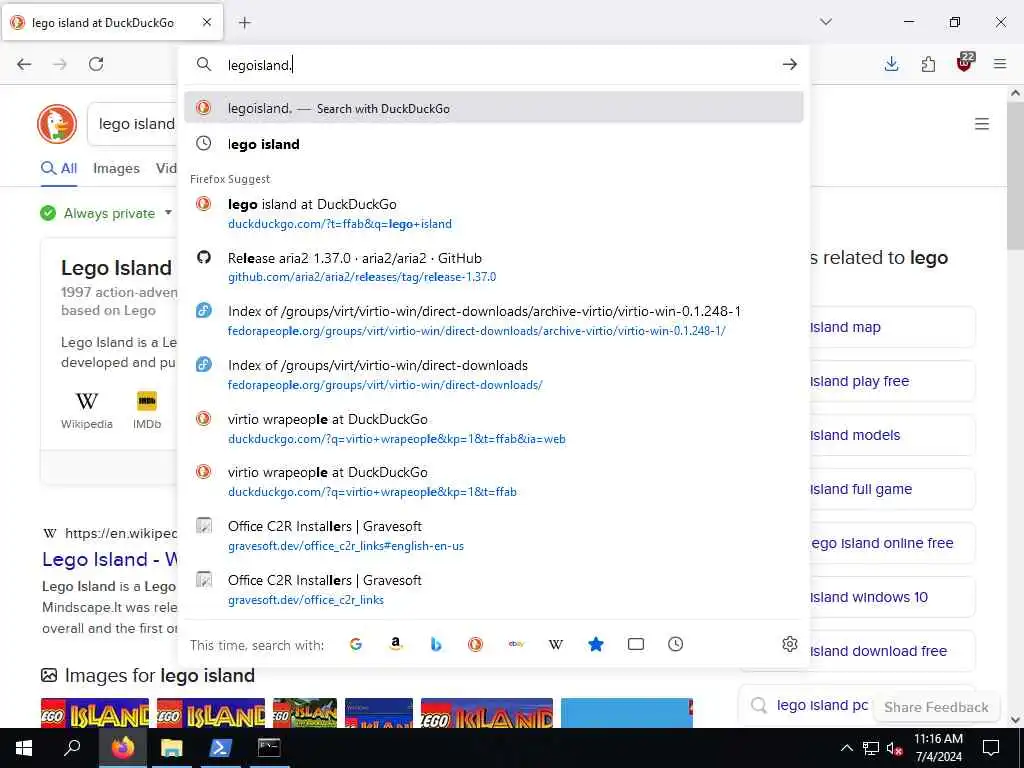
Task: Open Windows taskbar search
Action: 72,748
